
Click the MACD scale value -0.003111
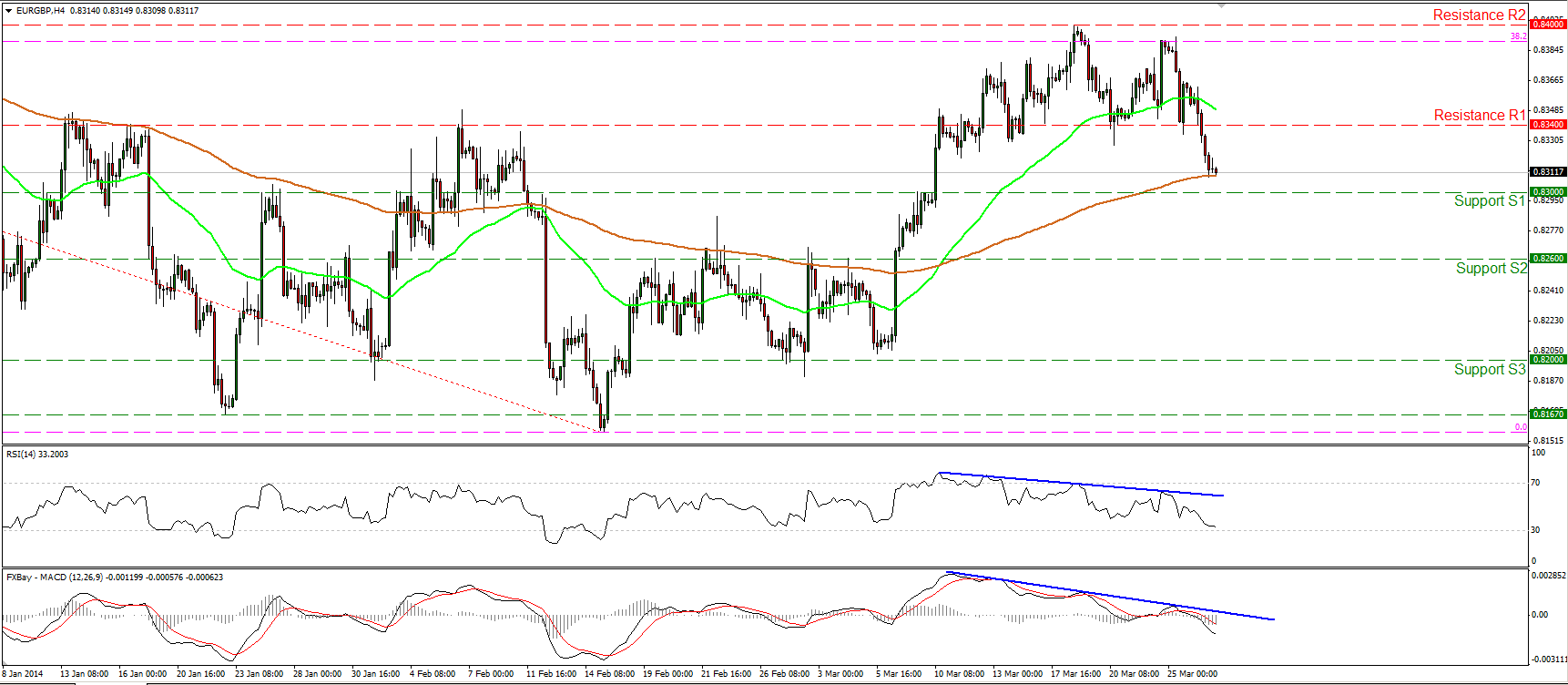[1549, 659]
